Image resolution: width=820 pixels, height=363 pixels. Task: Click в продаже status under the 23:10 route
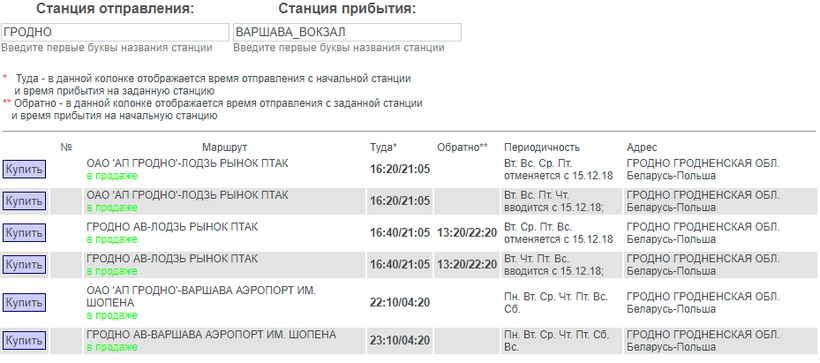pyautogui.click(x=112, y=347)
